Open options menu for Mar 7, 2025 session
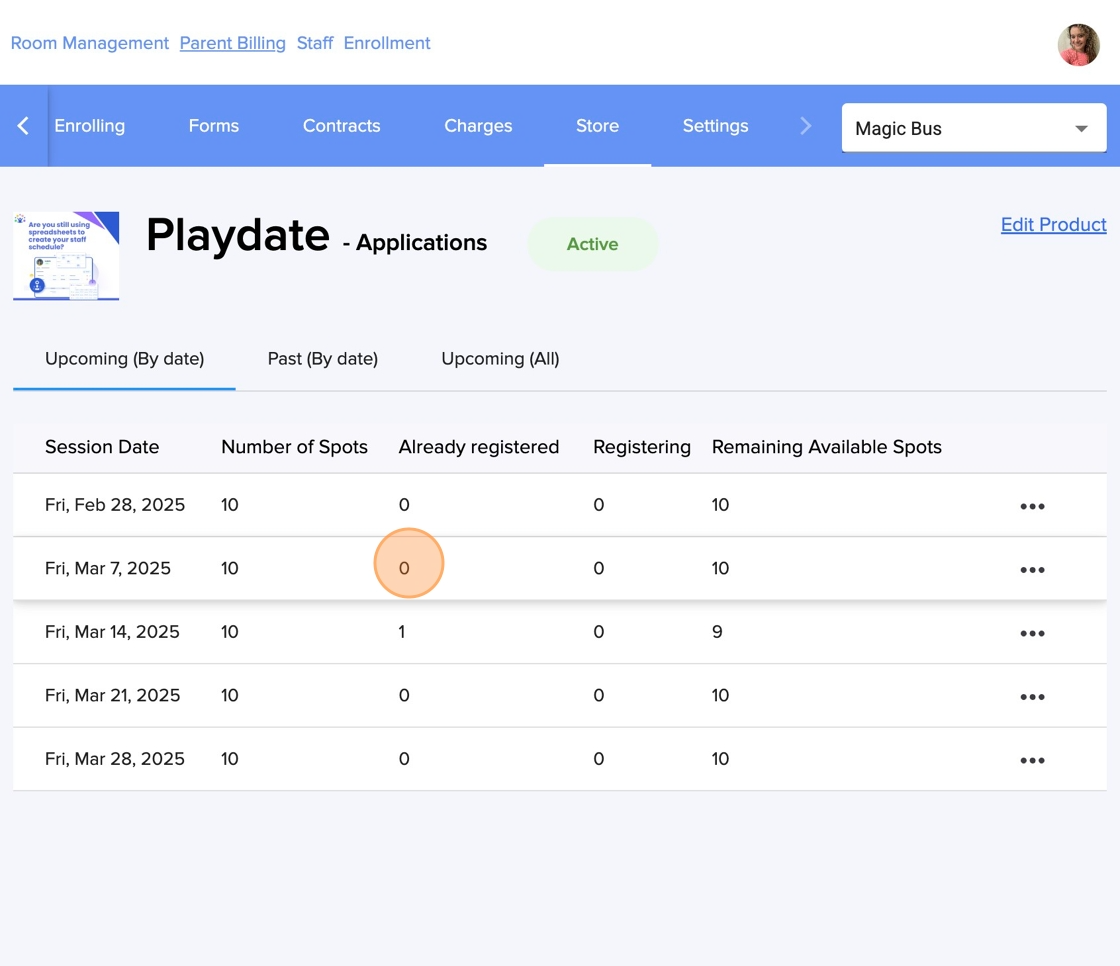Viewport: 1120px width, 966px height. [1032, 569]
